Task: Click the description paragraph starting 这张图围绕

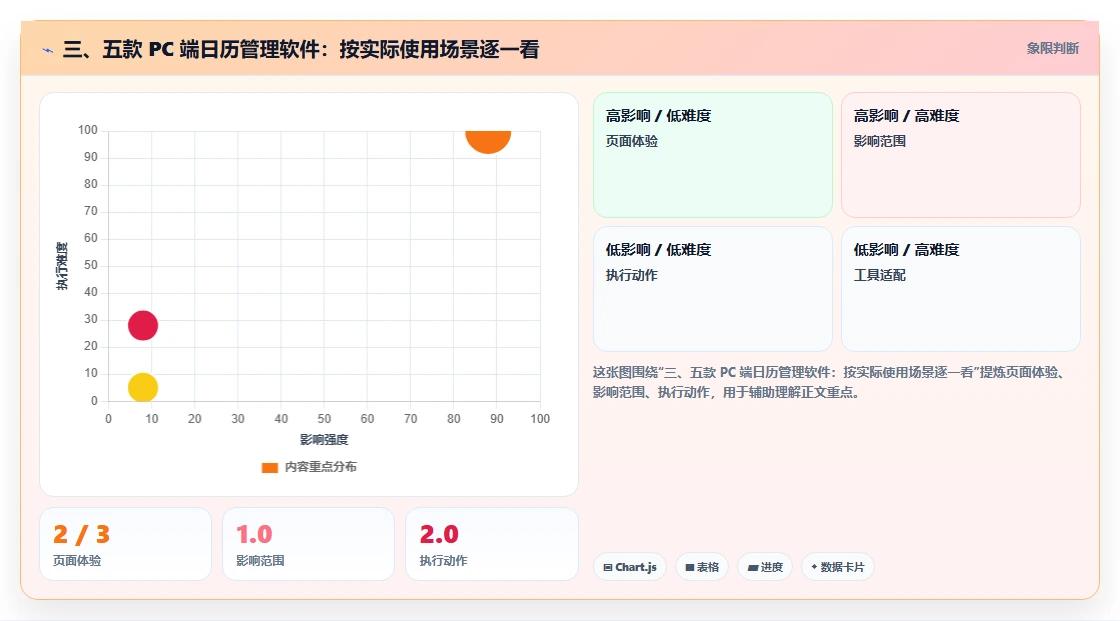Action: coord(829,382)
